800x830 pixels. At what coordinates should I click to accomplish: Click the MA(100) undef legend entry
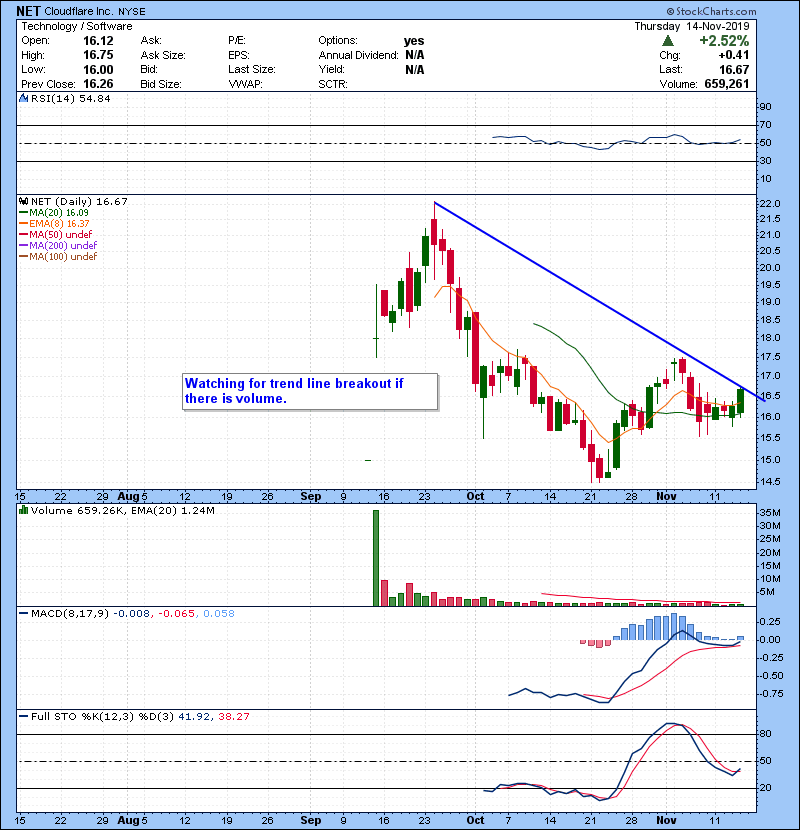[x=58, y=257]
